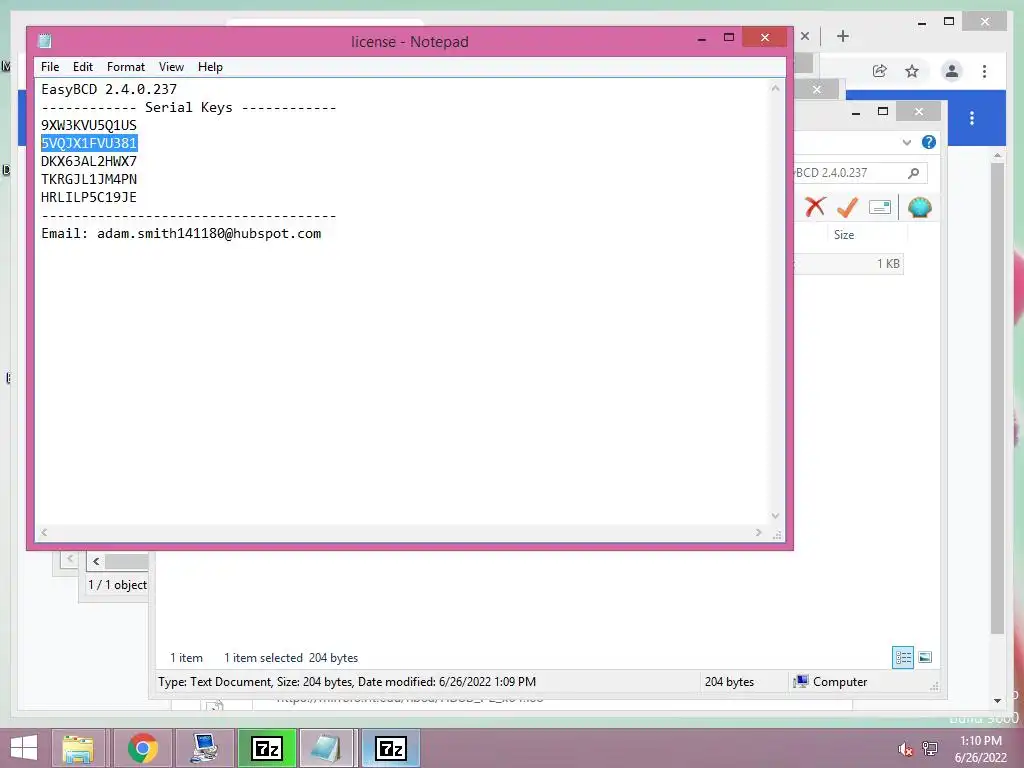
Task: Click the highlighted serial key 5VQJX1FVU381
Action: [89, 143]
